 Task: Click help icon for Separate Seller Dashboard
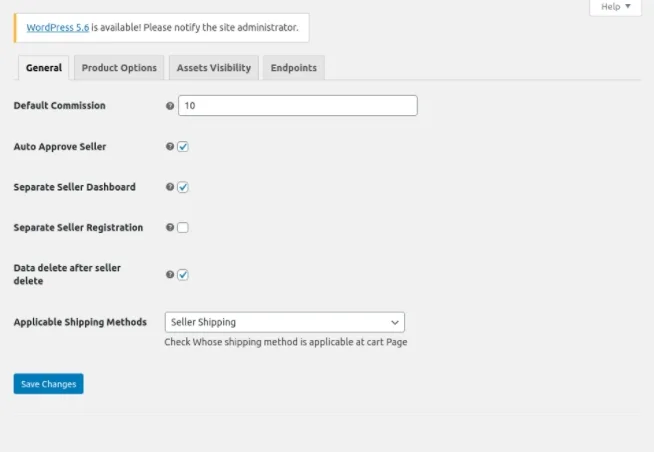pyautogui.click(x=170, y=187)
